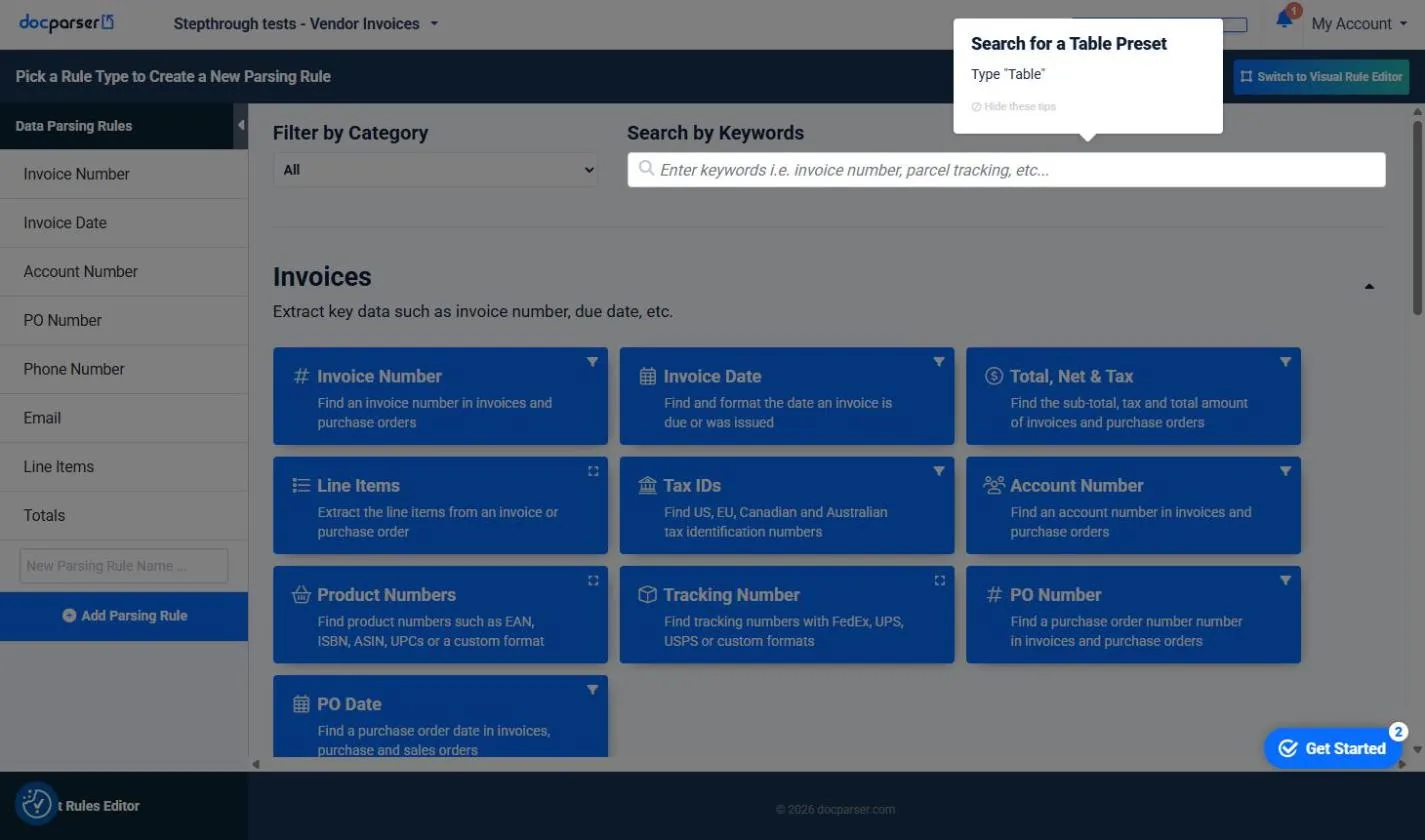1425x840 pixels.
Task: Click the expand icon on Line Items card
Action: click(x=593, y=471)
